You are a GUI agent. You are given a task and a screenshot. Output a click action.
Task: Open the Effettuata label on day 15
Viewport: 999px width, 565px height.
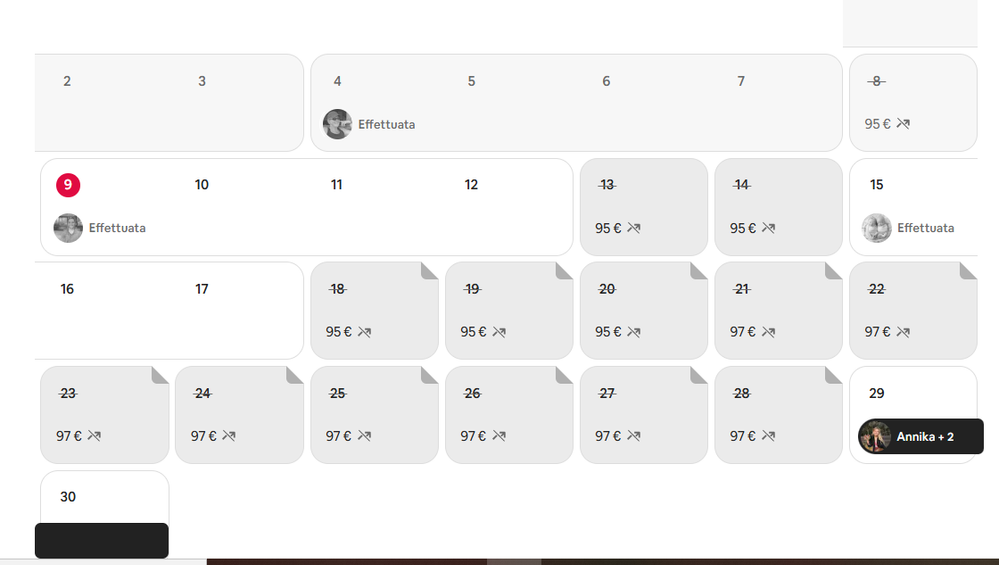(925, 228)
